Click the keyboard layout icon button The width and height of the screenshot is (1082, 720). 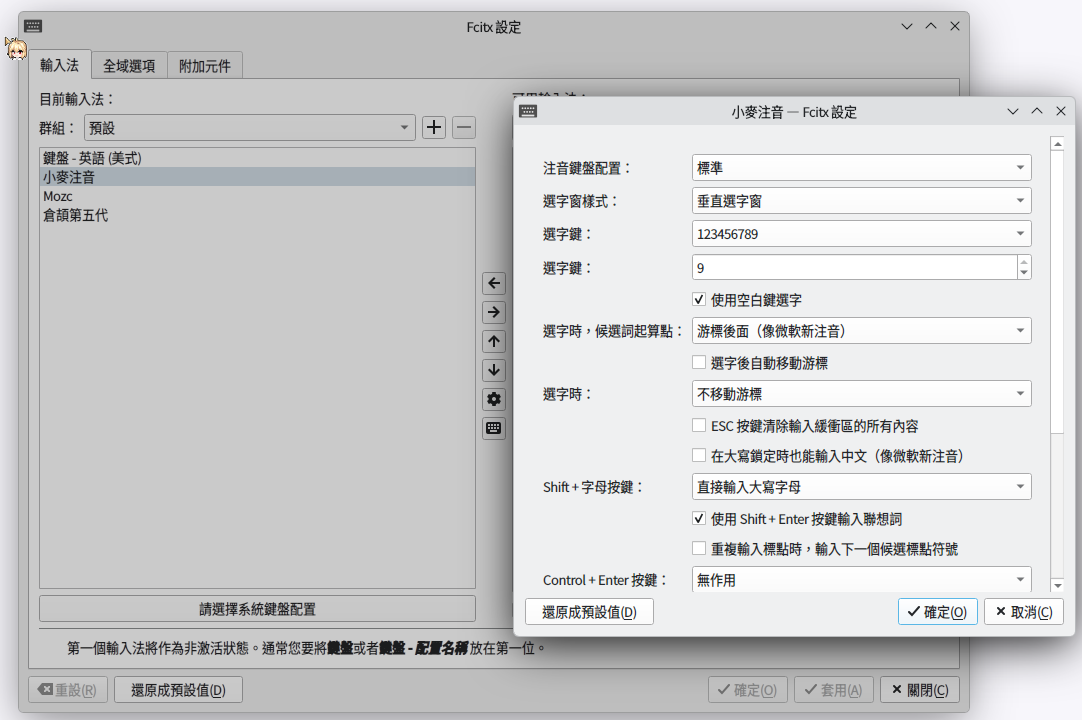(x=494, y=428)
